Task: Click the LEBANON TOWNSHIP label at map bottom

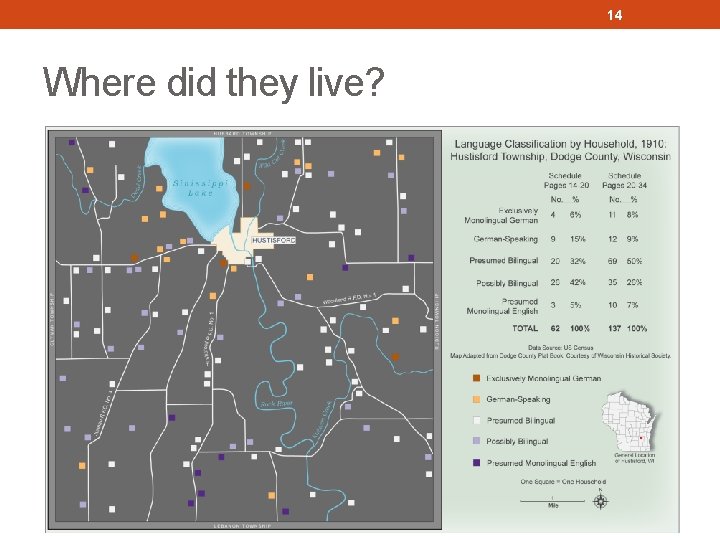Action: pos(242,526)
